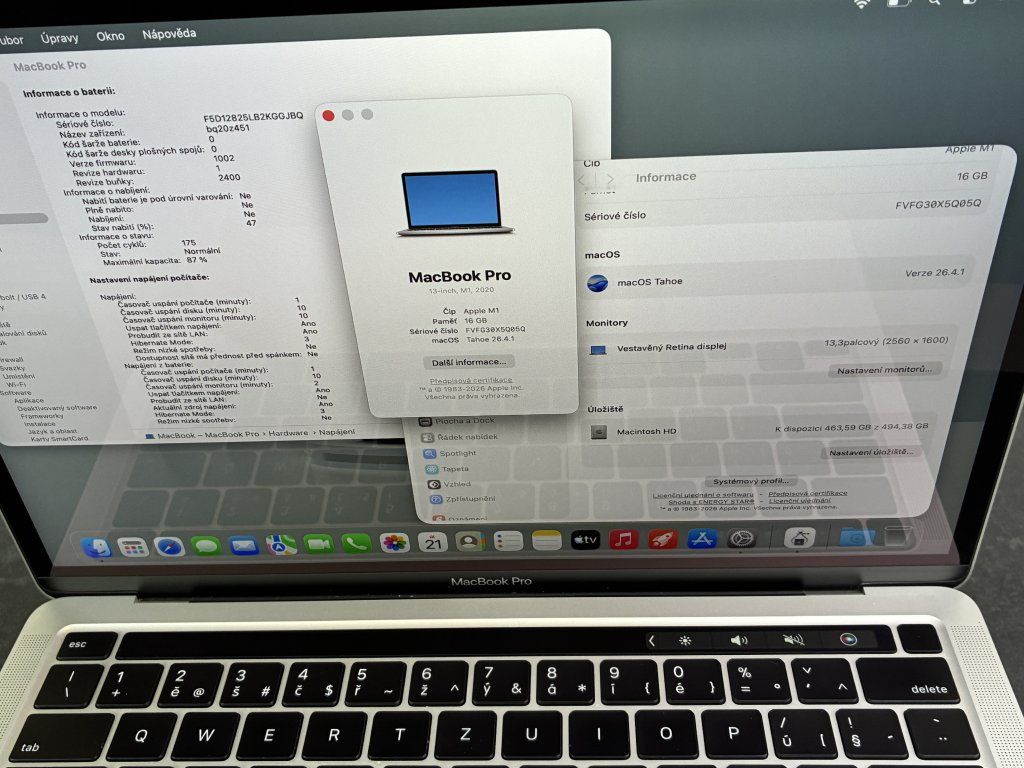1024x768 pixels.
Task: Open Messages in the Dock
Action: click(x=206, y=545)
